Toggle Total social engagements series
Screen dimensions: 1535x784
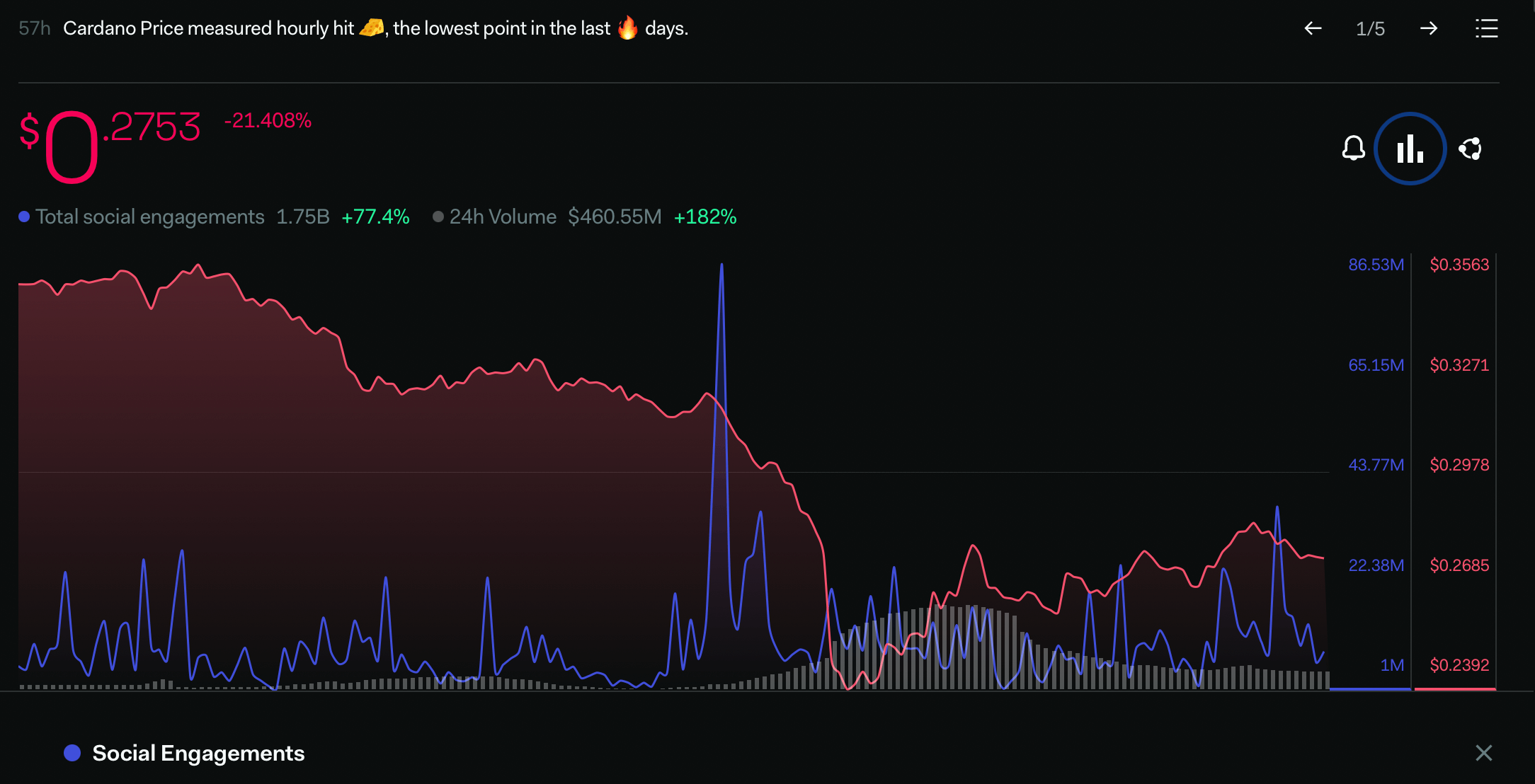(x=149, y=217)
